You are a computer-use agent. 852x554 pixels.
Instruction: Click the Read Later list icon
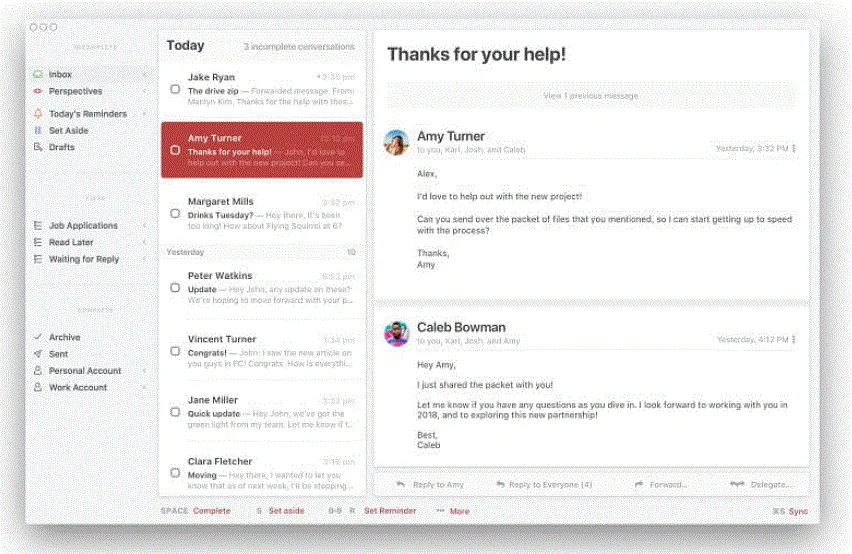(x=38, y=242)
